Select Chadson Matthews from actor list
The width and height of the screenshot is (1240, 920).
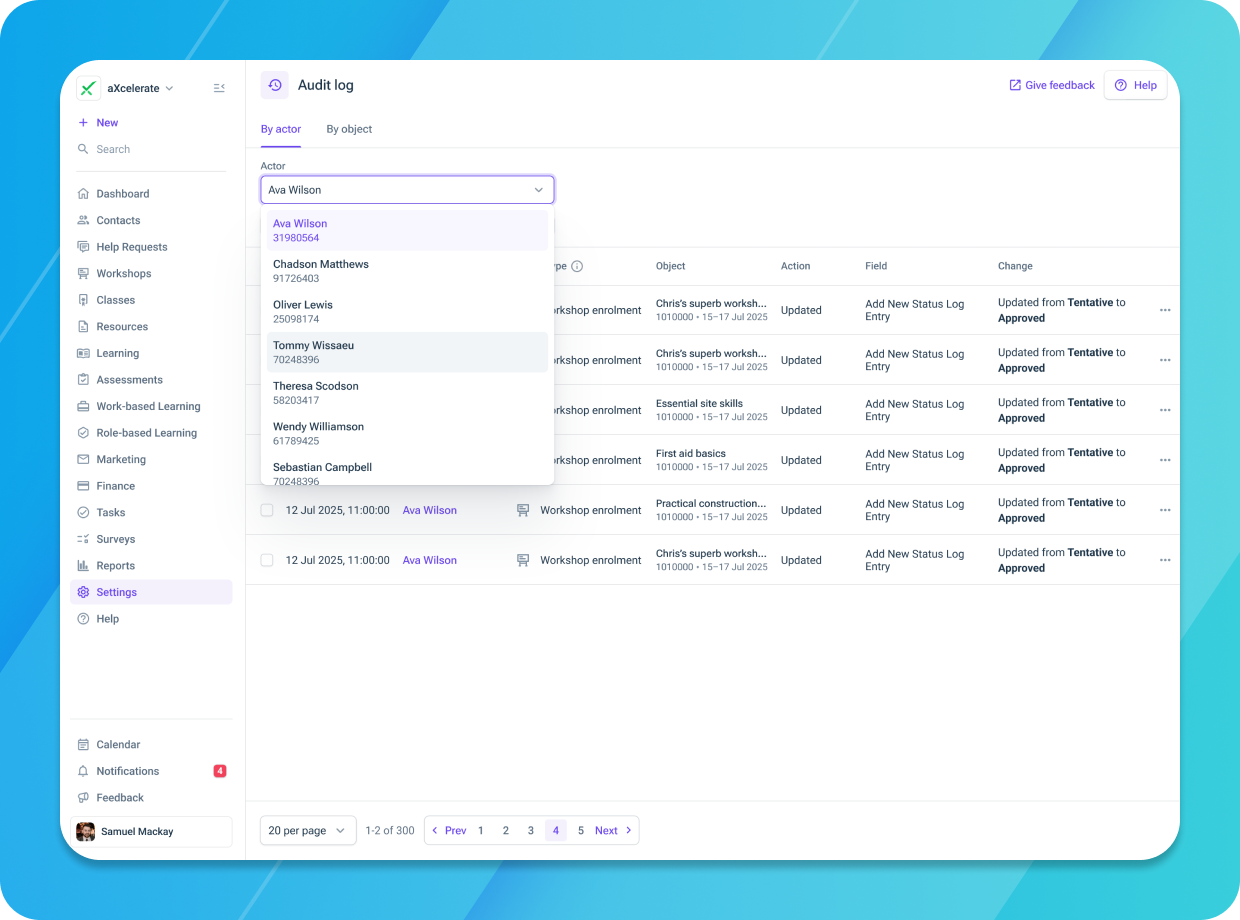[x=407, y=271]
